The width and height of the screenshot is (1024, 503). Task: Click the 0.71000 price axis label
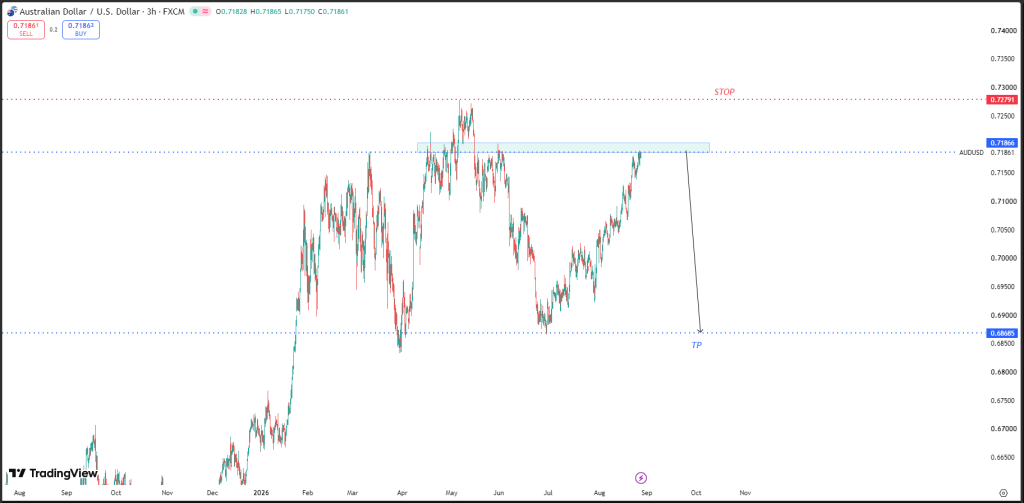pyautogui.click(x=1003, y=201)
